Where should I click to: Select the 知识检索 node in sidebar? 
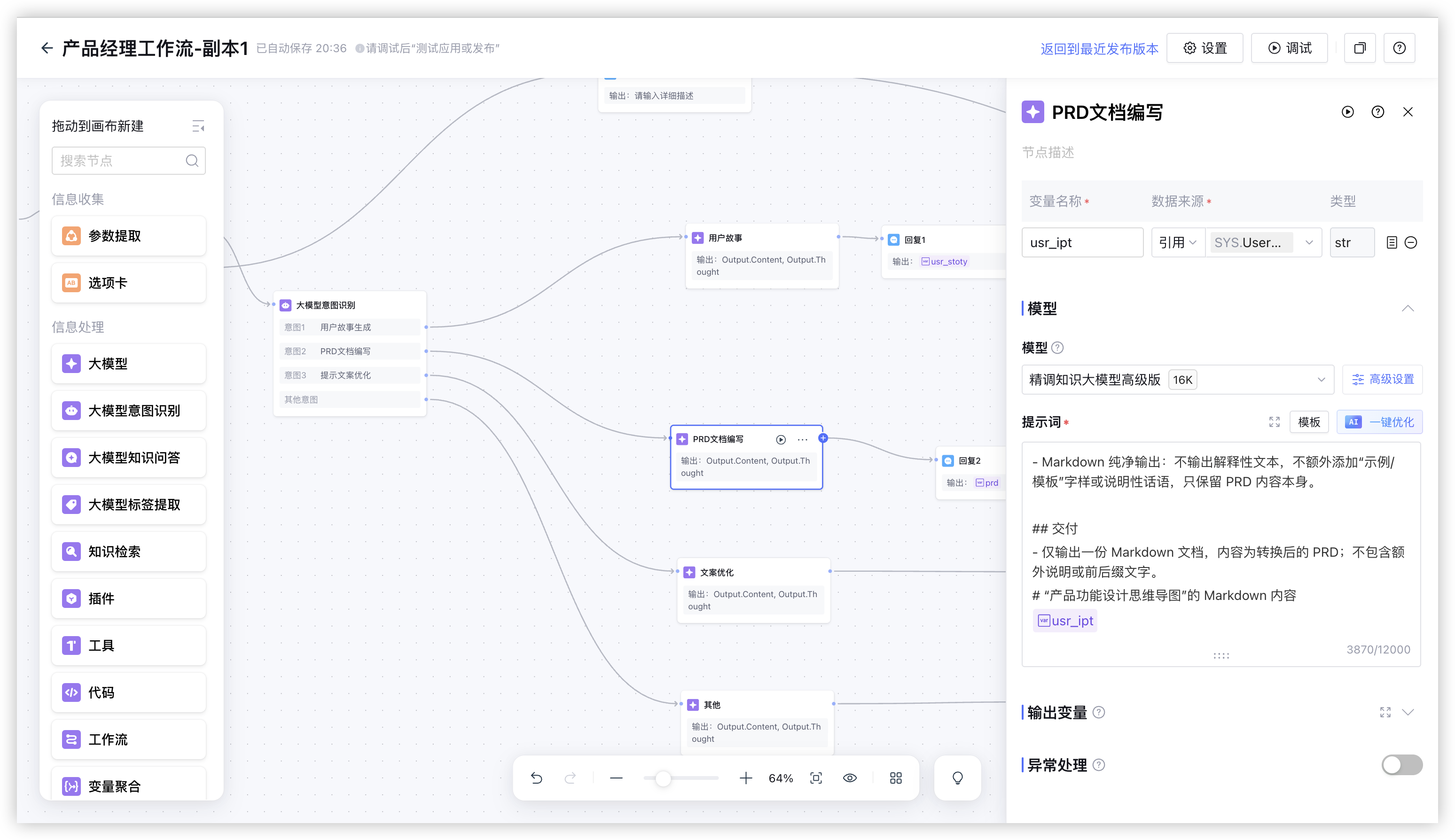coord(129,552)
